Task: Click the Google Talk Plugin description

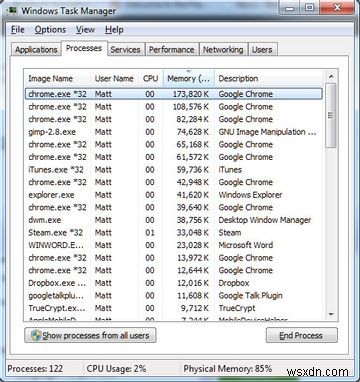Action: pyautogui.click(x=250, y=296)
